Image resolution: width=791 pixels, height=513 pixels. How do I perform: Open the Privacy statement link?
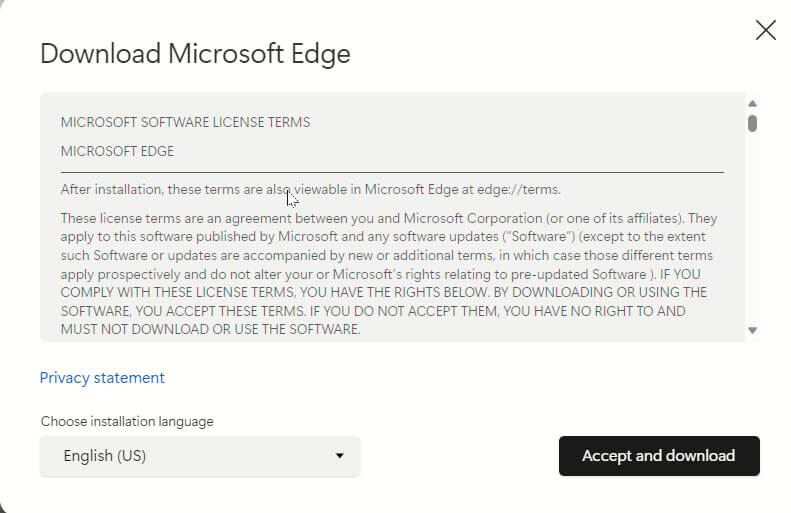point(102,378)
